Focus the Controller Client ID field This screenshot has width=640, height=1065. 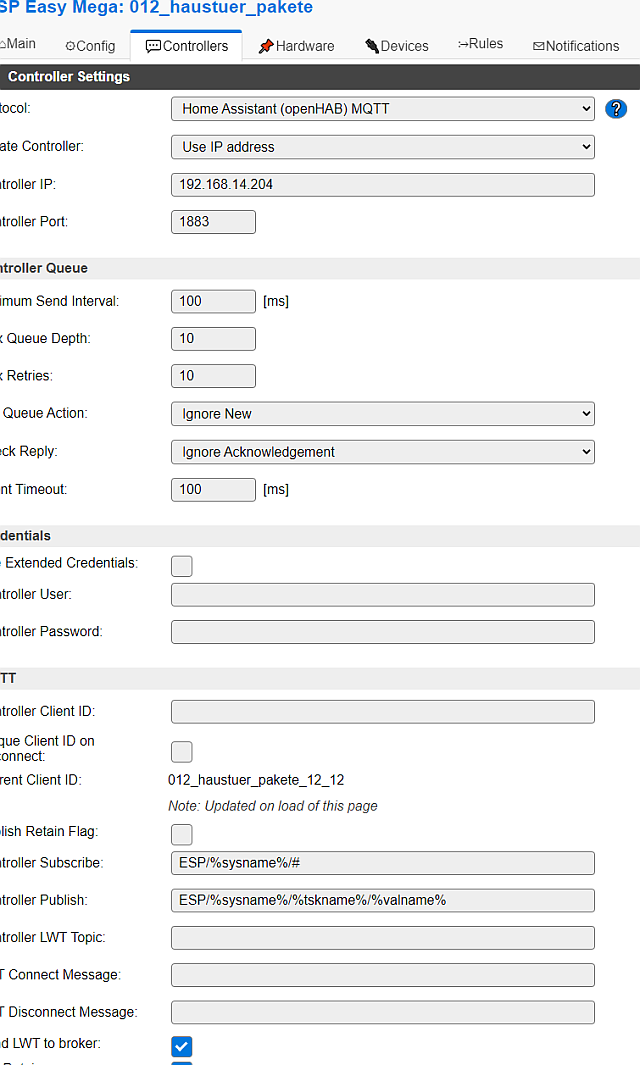(383, 712)
